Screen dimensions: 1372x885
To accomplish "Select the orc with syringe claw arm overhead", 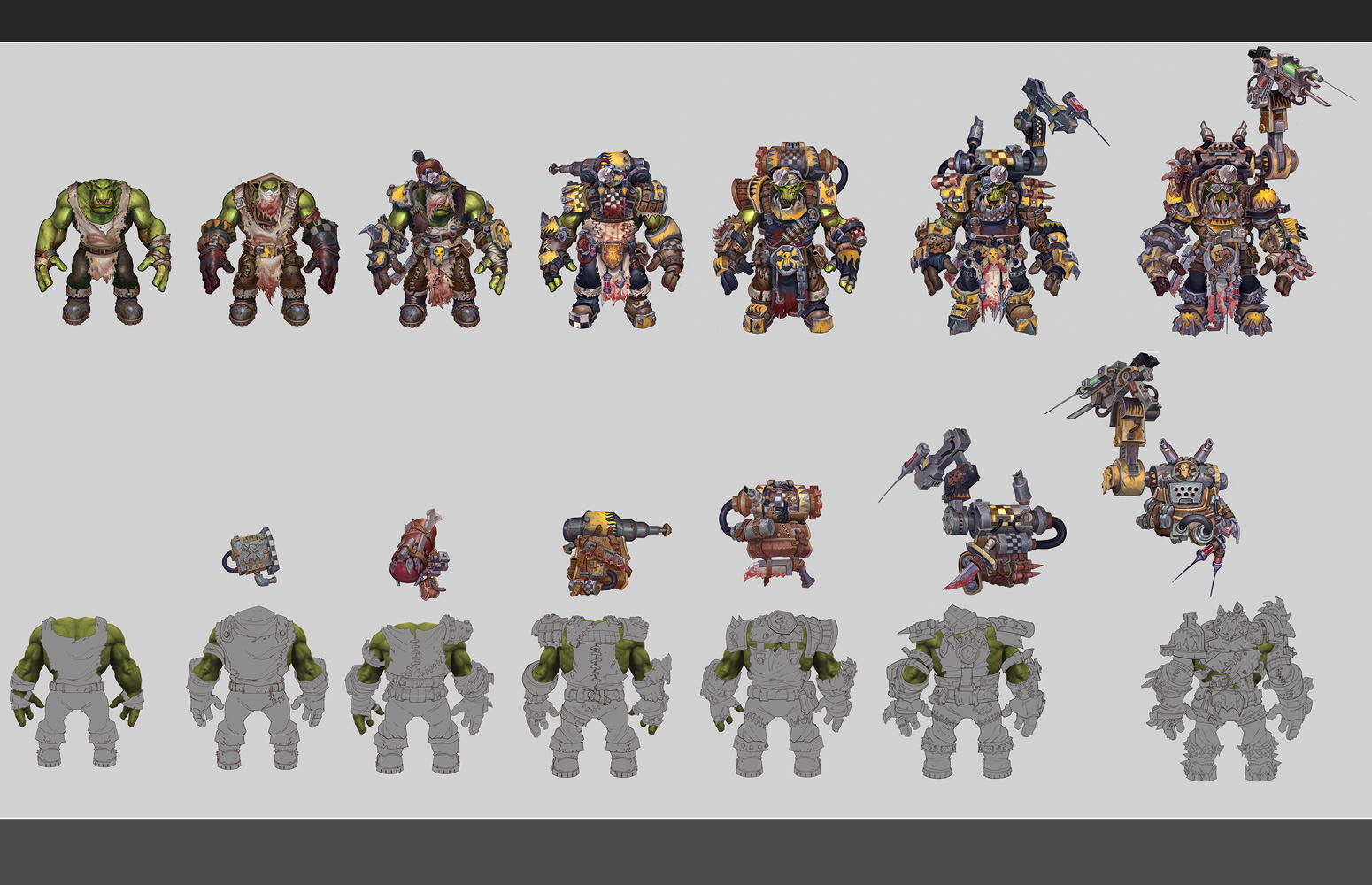I will [x=1009, y=206].
